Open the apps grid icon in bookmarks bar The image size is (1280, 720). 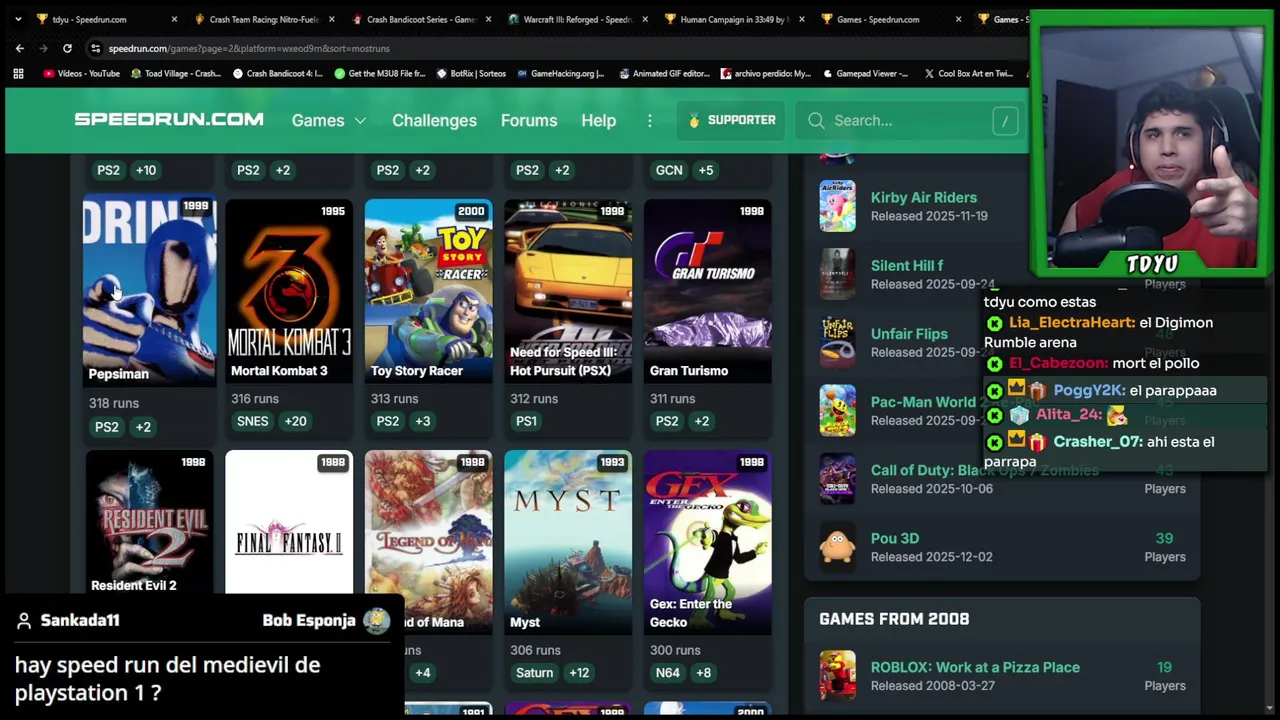[18, 73]
